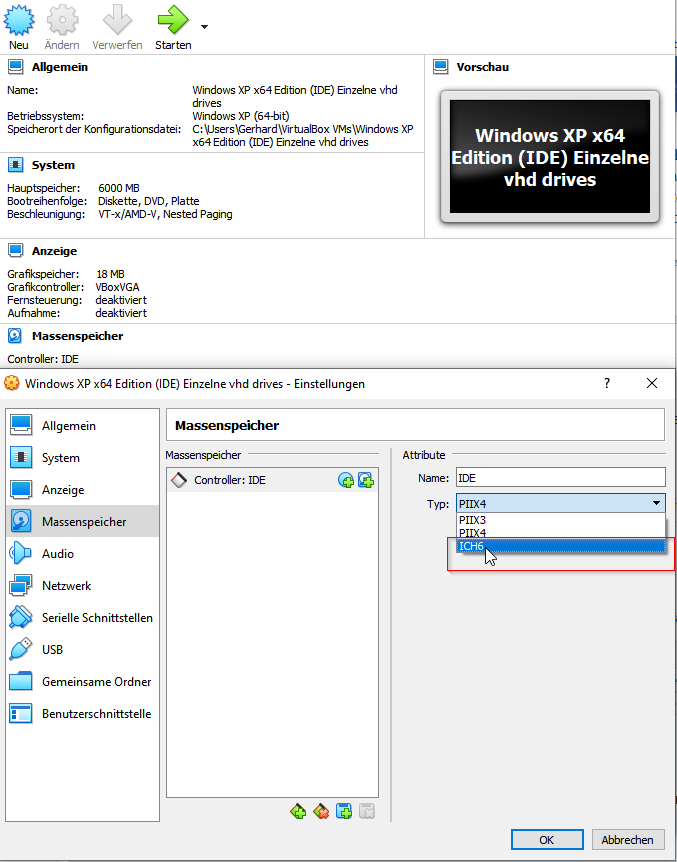Click Controller: IDE text in details pane
677x862 pixels.
click(x=43, y=359)
